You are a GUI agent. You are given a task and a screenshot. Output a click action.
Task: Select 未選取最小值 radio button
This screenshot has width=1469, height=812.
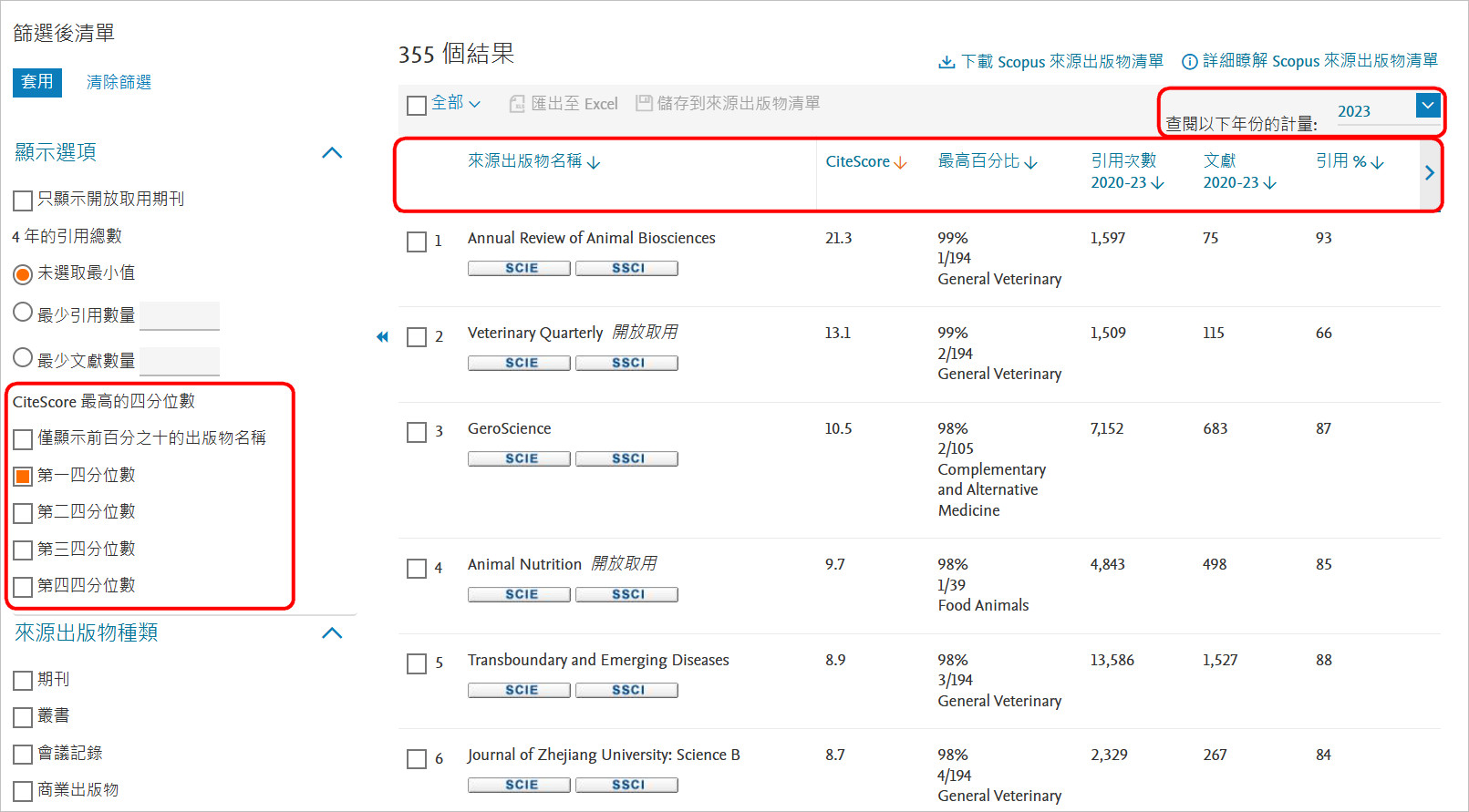tap(23, 273)
